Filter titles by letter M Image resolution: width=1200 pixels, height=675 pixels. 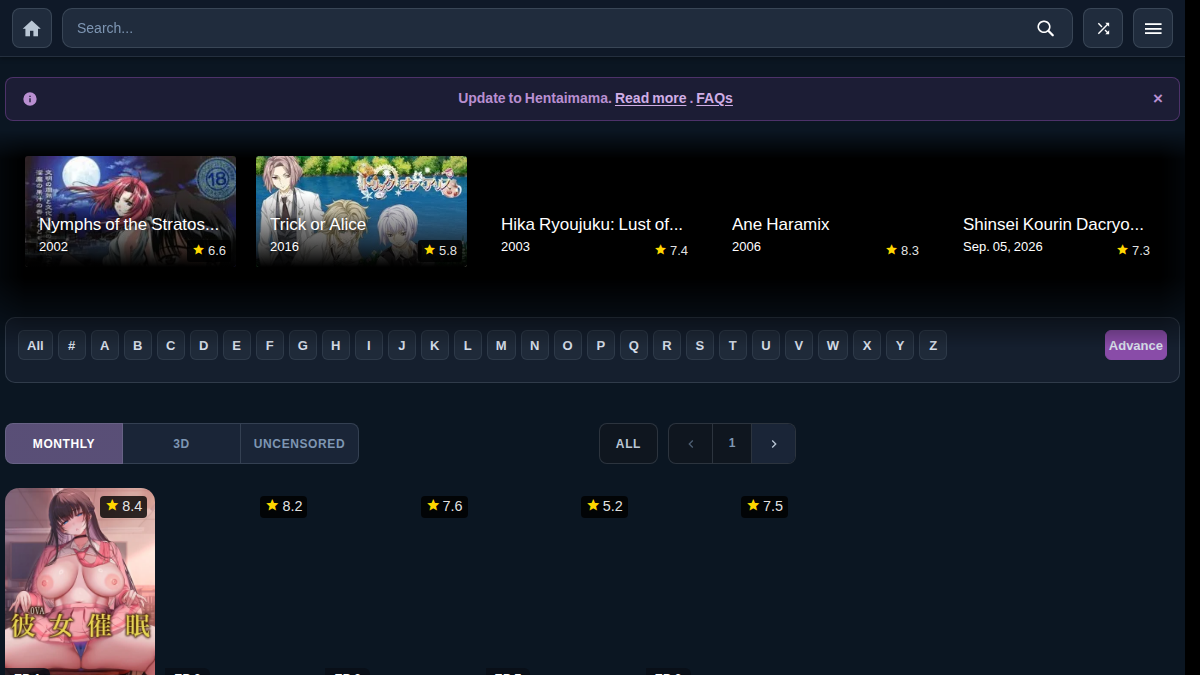coord(501,345)
